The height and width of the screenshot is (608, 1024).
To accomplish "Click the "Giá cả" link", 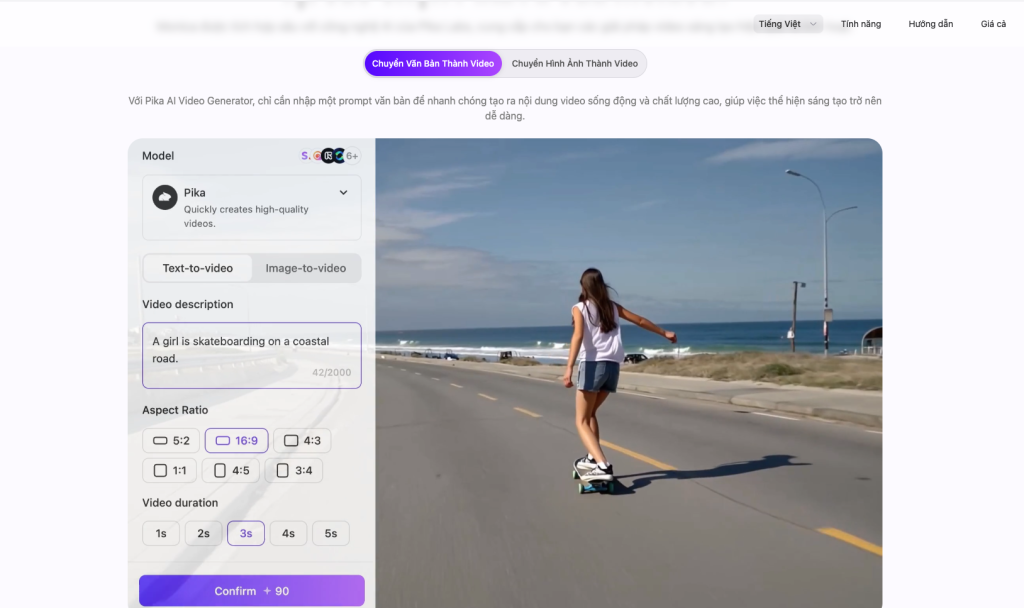I will coord(991,23).
